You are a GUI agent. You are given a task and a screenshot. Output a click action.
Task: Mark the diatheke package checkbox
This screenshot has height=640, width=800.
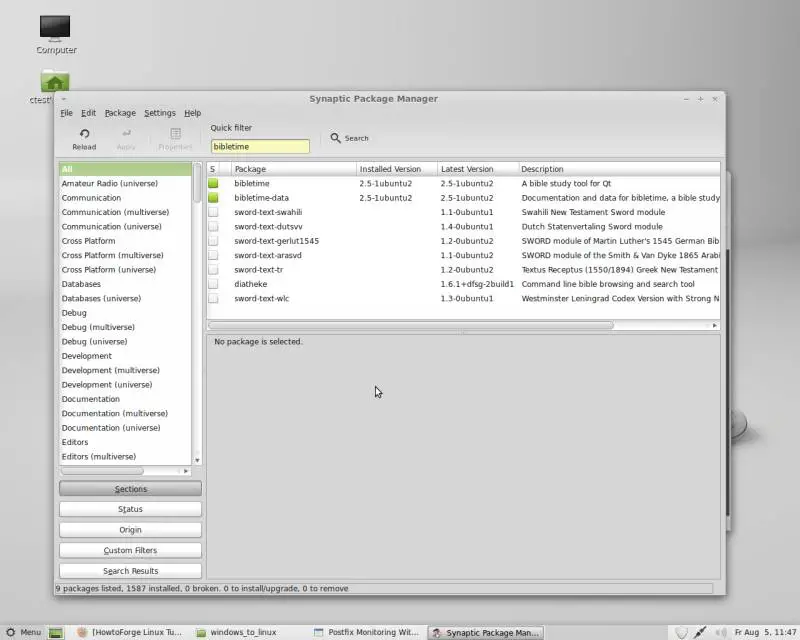[213, 284]
